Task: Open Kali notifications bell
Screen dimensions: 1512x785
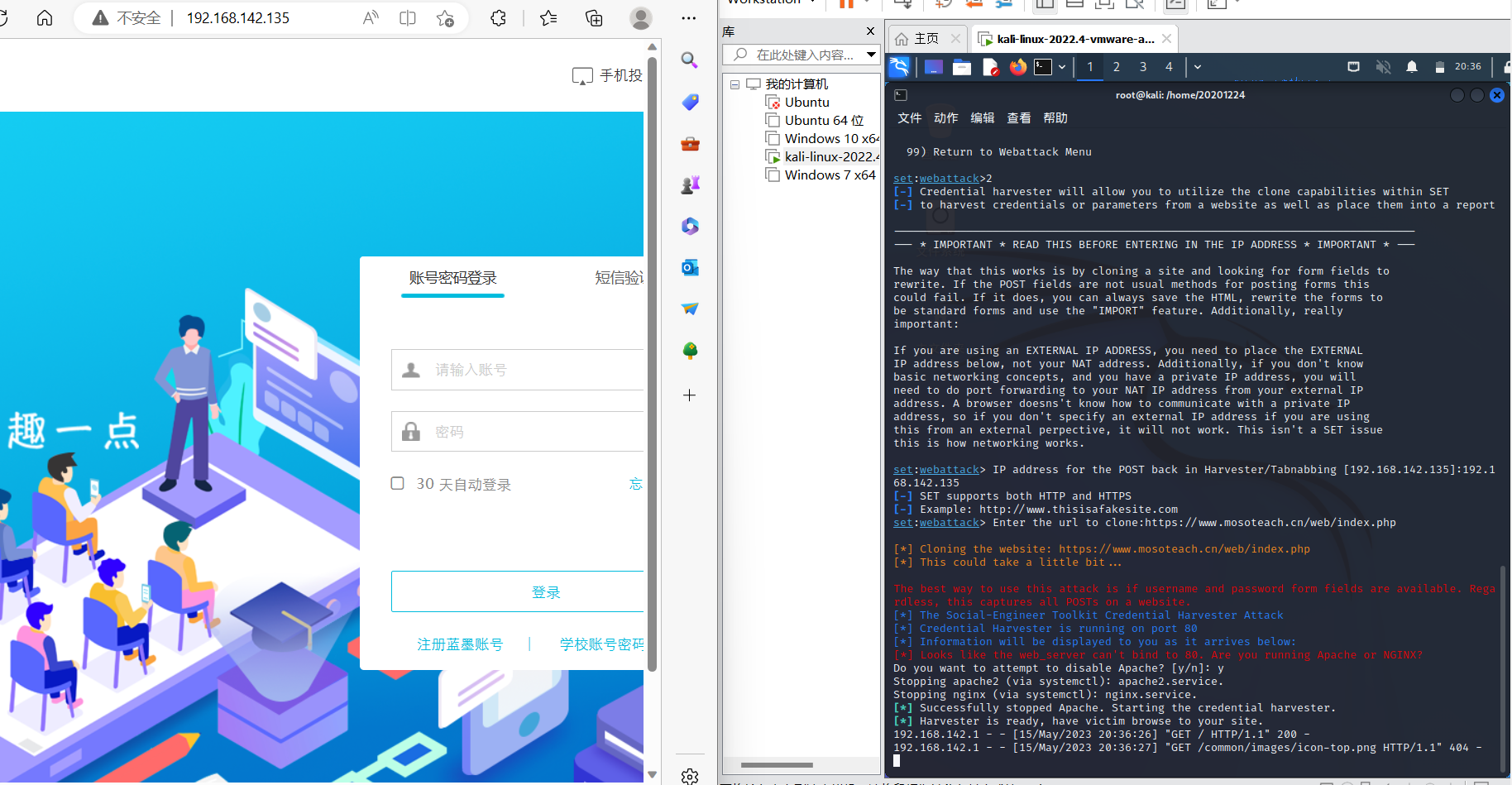Action: click(x=1412, y=67)
